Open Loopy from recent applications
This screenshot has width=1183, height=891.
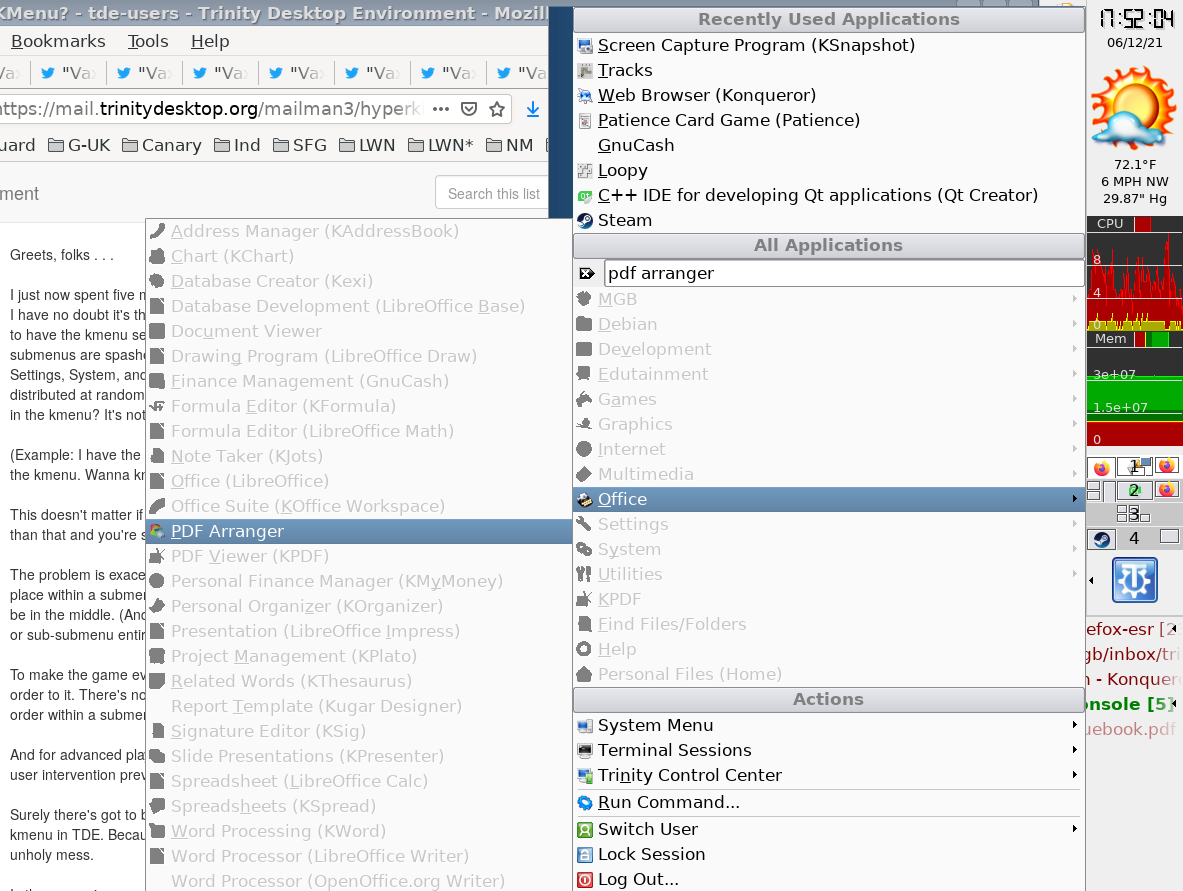click(828, 171)
